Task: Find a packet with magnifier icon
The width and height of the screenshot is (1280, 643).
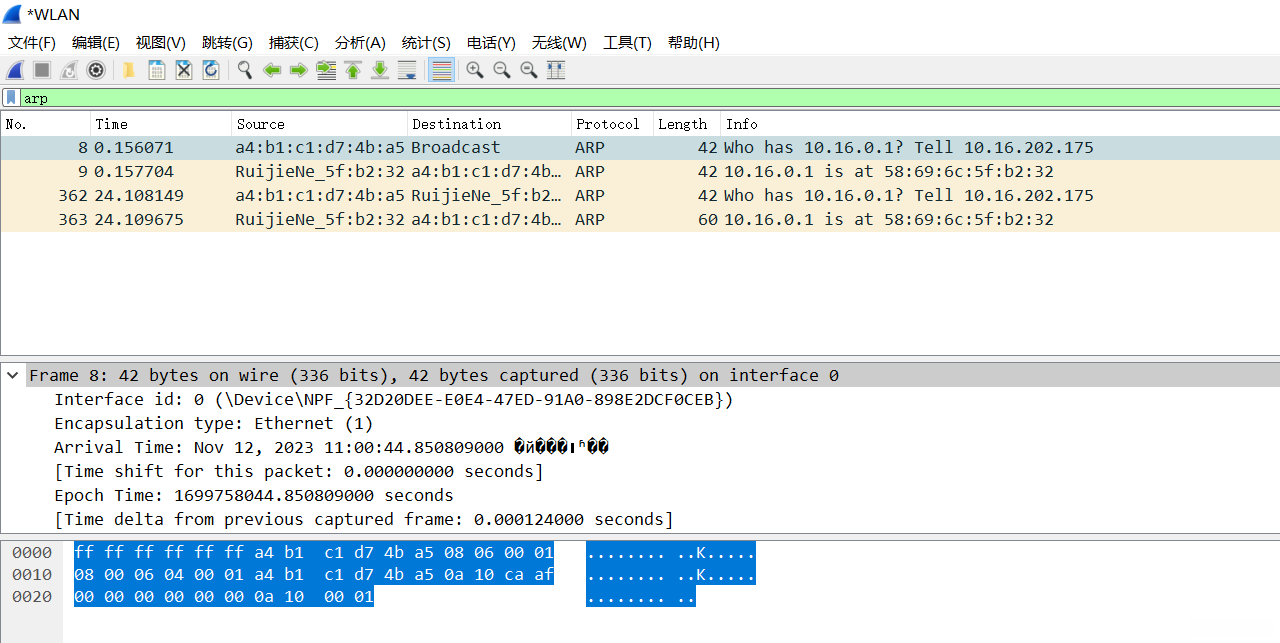Action: coord(244,70)
